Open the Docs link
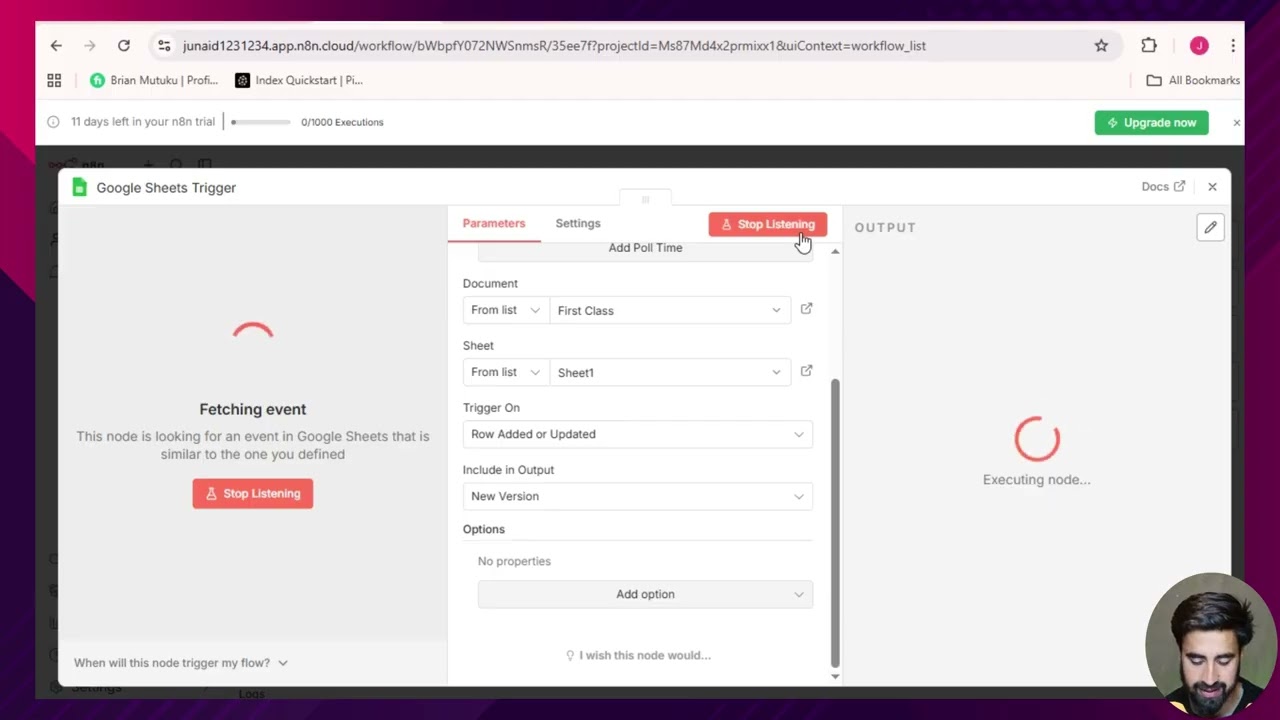Viewport: 1280px width, 720px height. pos(1163,187)
